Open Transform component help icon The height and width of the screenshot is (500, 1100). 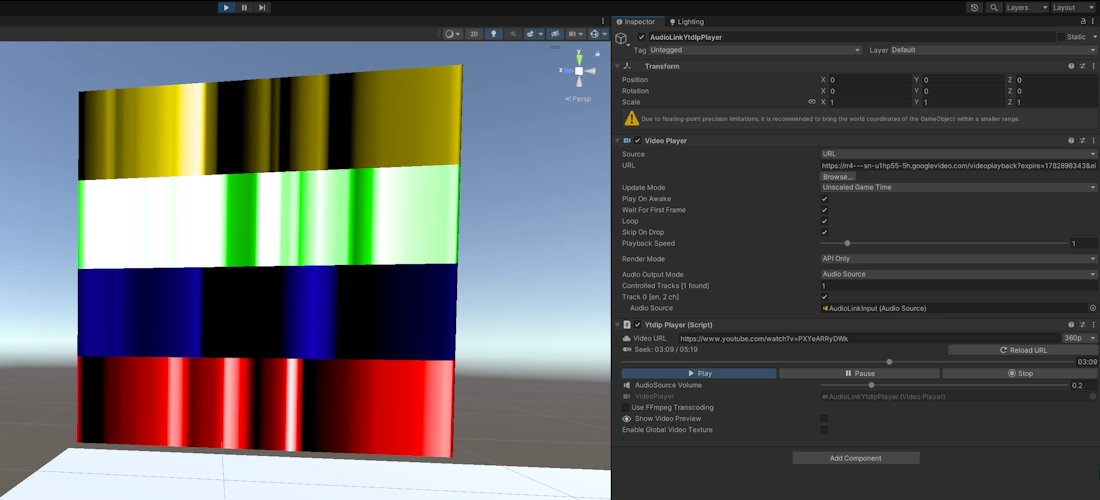(1071, 66)
